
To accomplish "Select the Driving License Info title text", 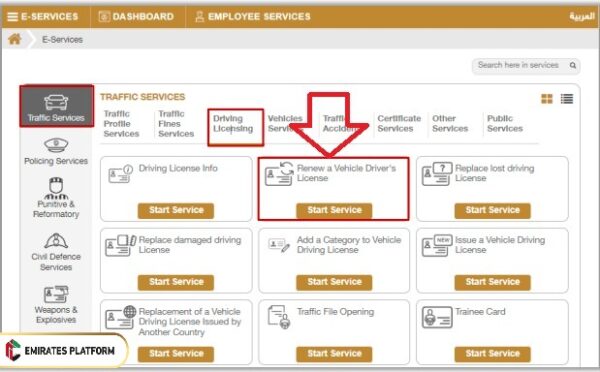I will pos(178,168).
